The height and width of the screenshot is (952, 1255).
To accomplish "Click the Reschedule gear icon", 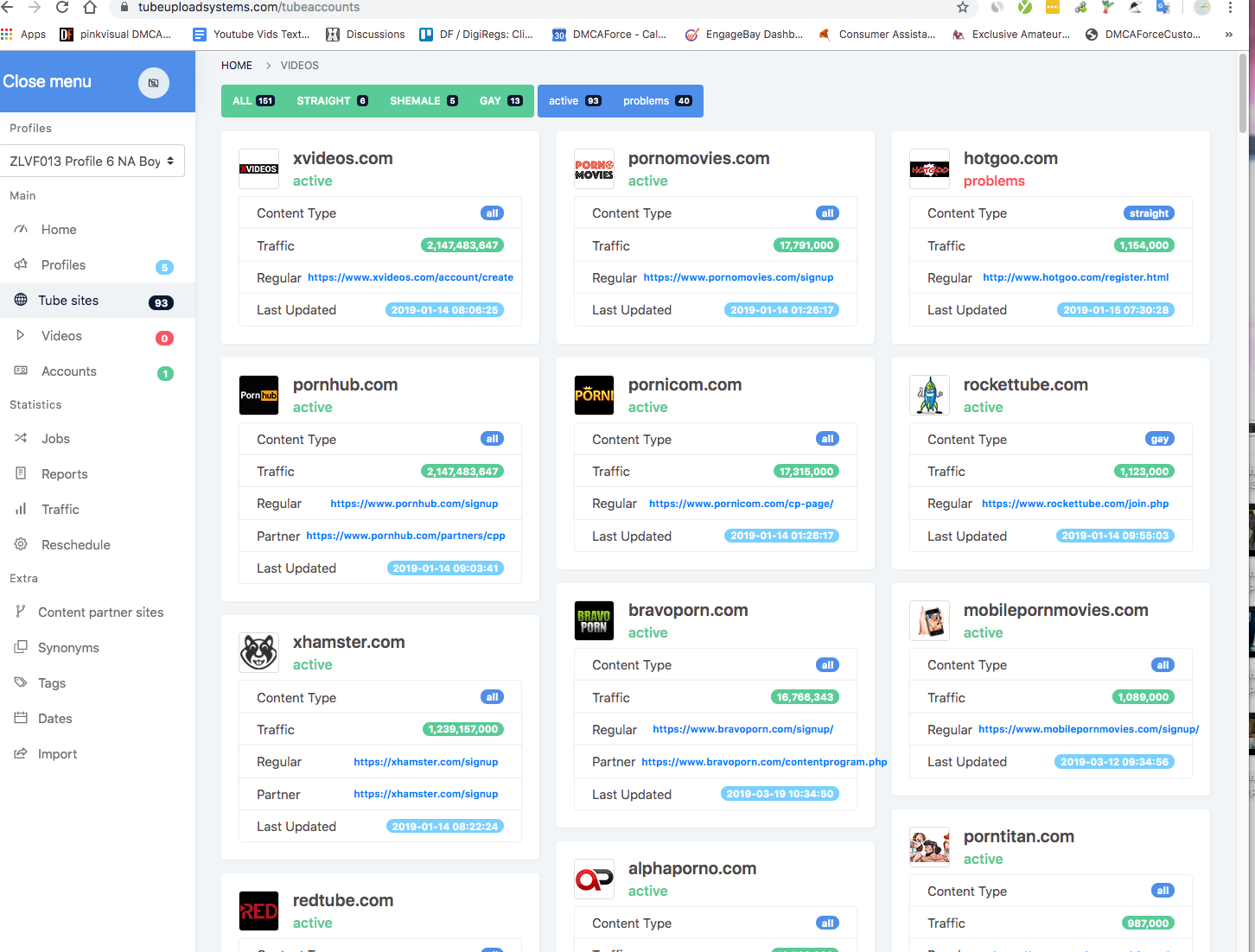I will (x=21, y=544).
